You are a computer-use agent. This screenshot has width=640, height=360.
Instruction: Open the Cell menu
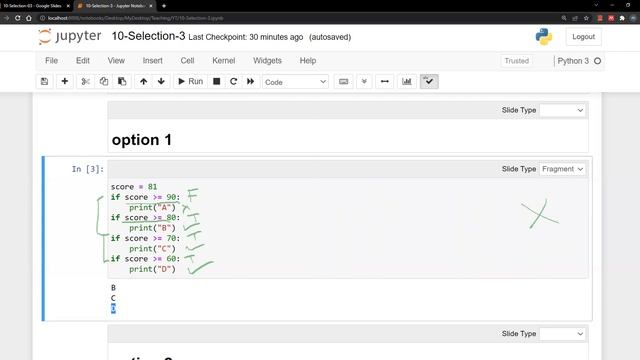click(x=187, y=60)
